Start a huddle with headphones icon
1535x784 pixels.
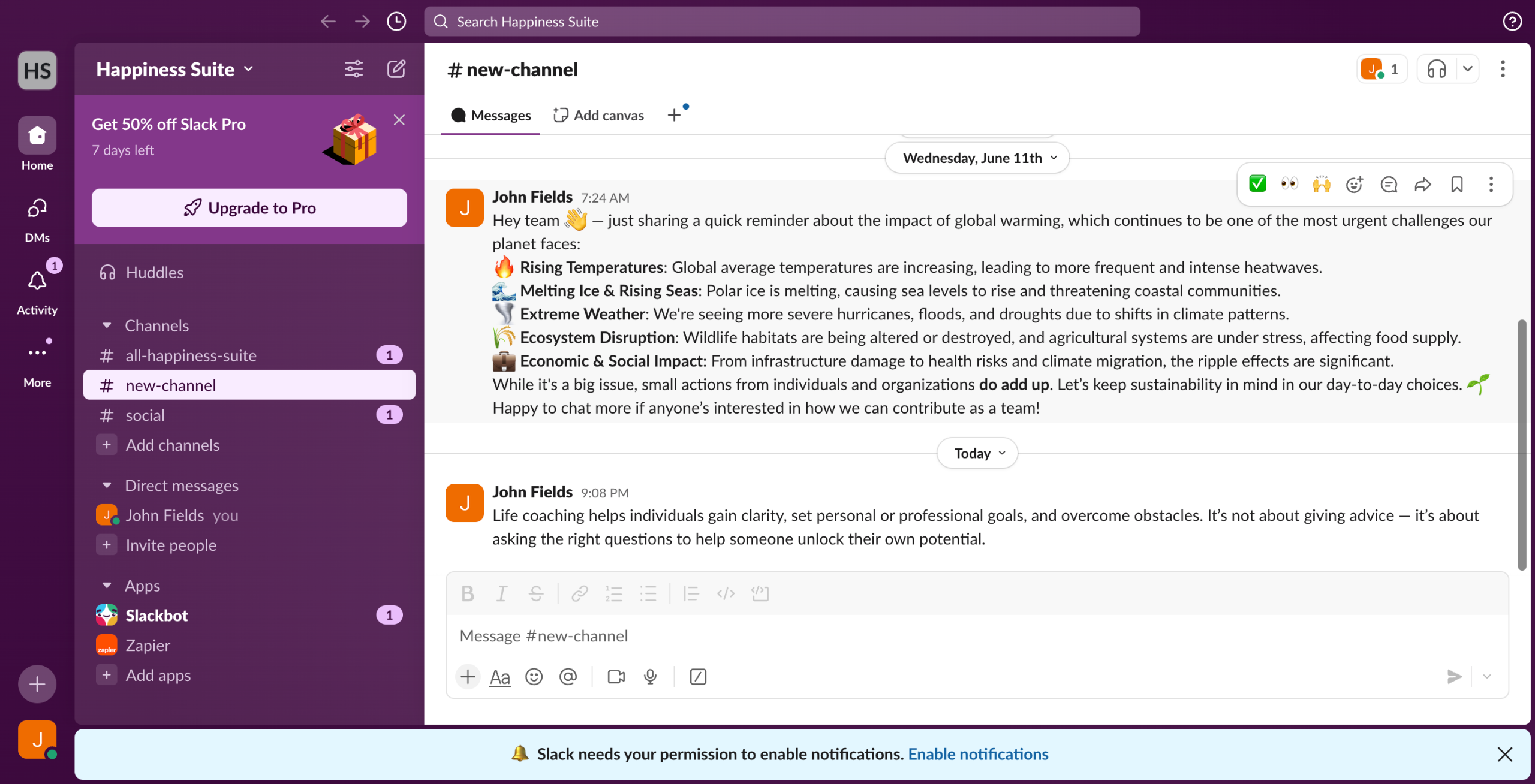[1437, 69]
